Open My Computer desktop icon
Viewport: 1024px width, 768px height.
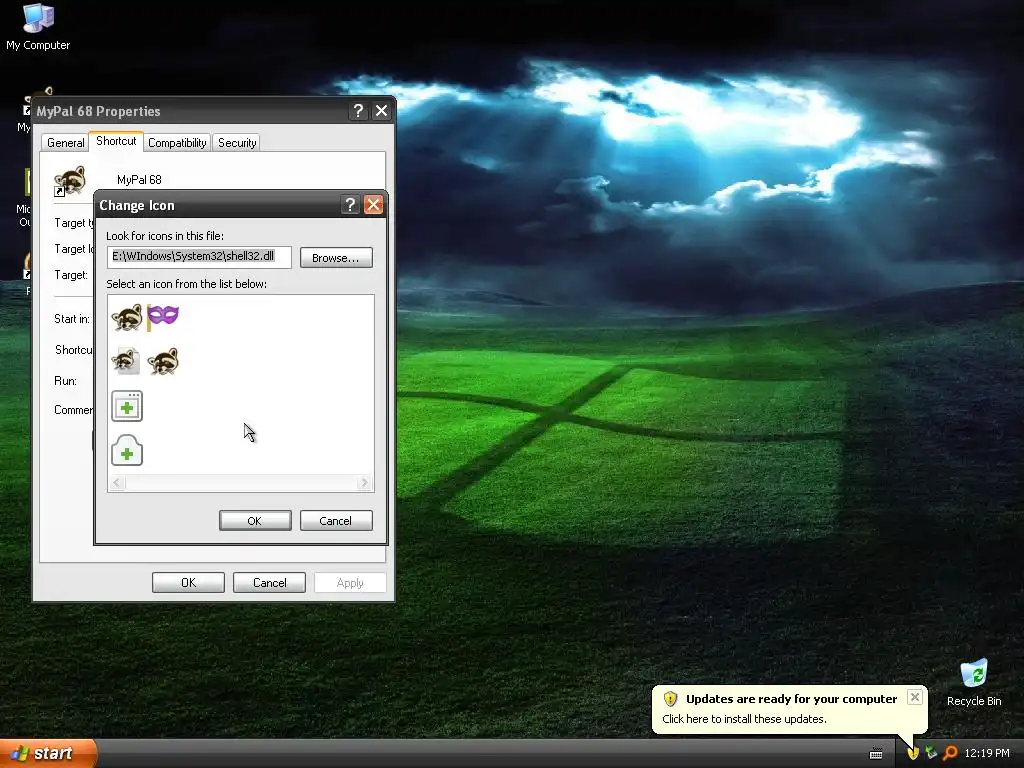38,27
